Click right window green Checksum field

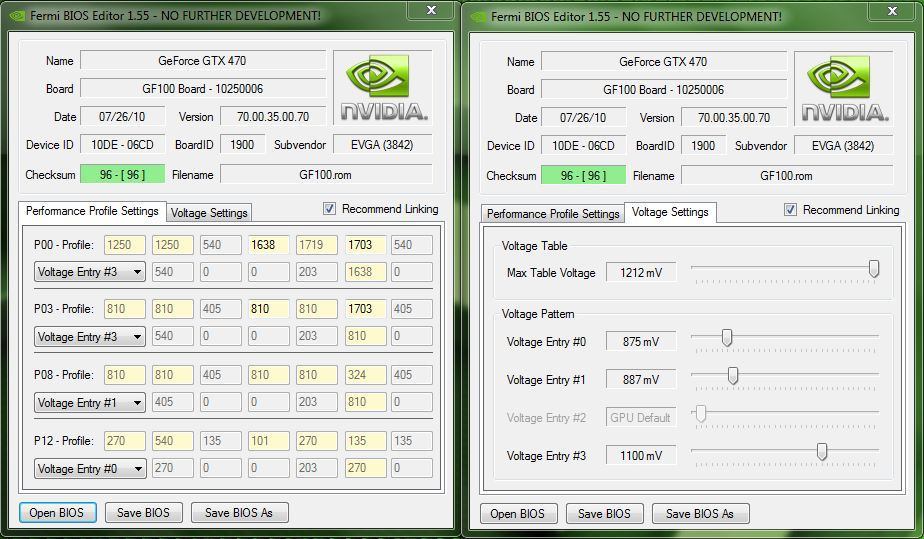[x=583, y=176]
